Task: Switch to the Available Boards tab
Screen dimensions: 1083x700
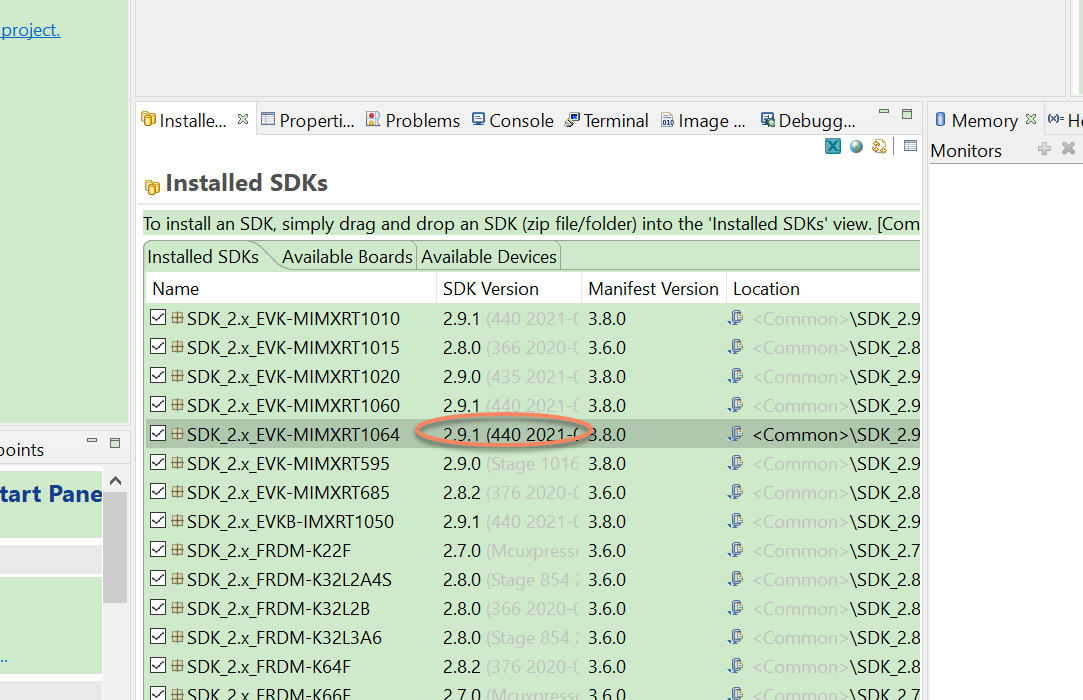Action: (x=346, y=256)
